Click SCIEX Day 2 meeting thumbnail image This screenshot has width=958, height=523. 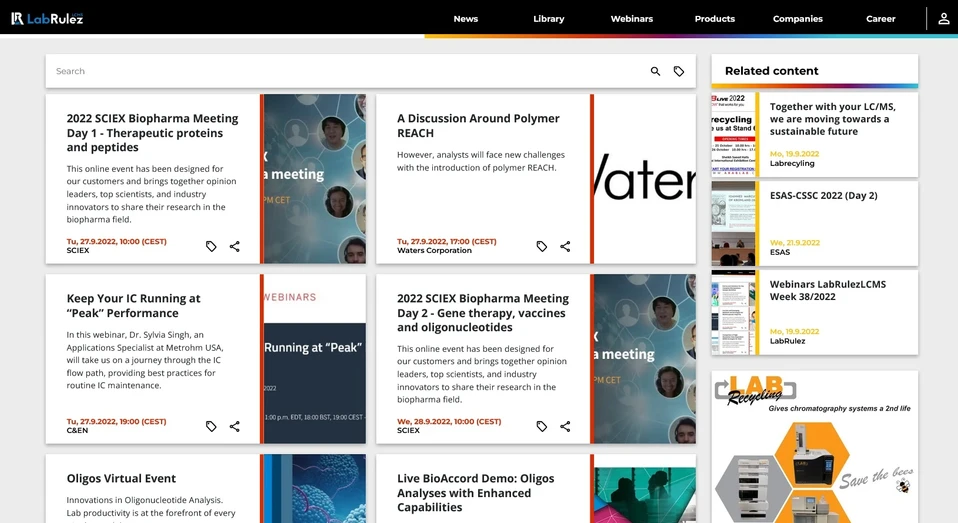[x=645, y=359]
